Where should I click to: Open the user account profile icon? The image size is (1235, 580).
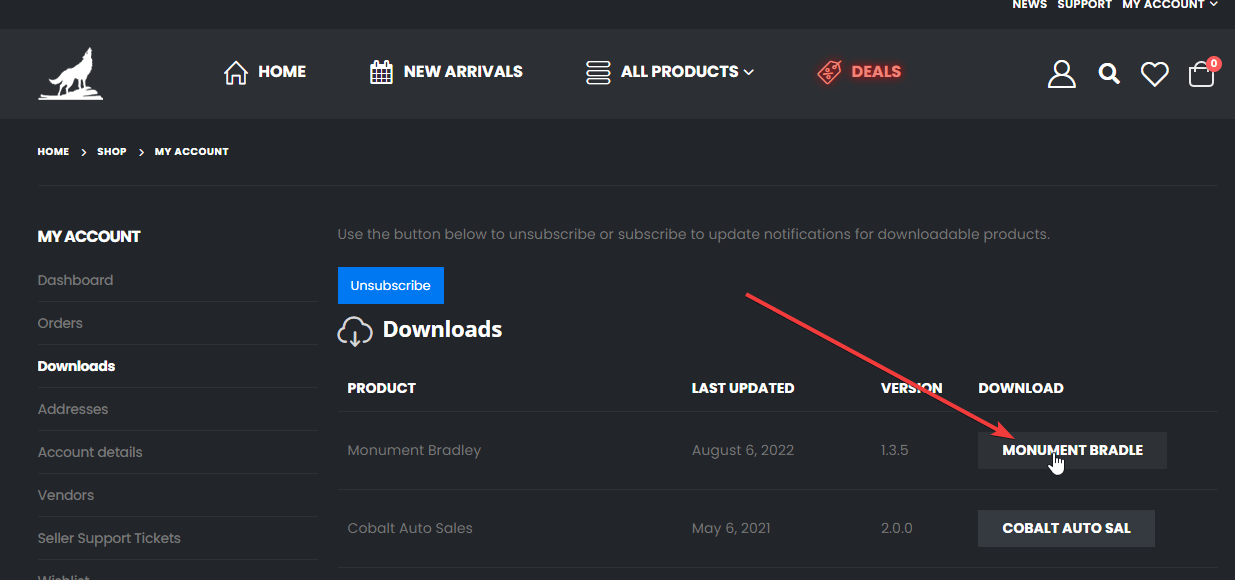click(x=1061, y=73)
